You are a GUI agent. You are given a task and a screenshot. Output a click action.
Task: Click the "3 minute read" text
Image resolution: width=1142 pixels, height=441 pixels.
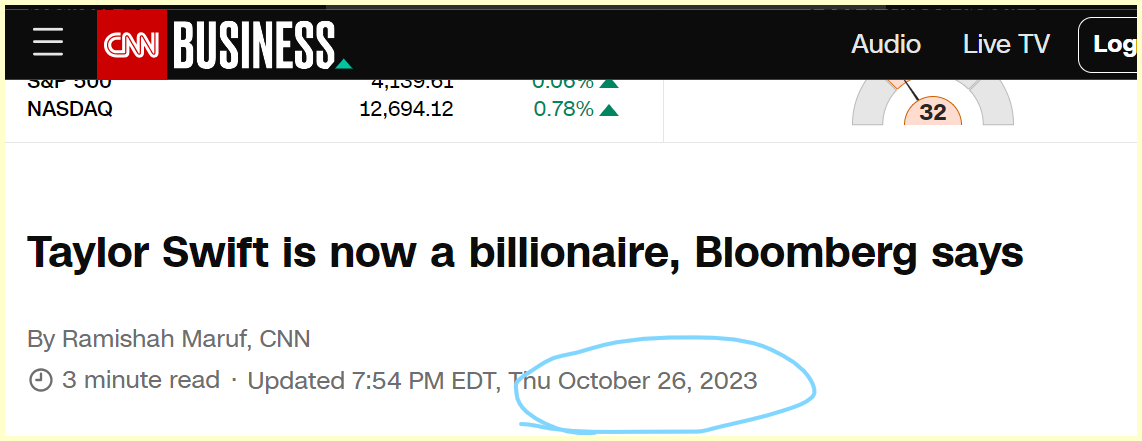pyautogui.click(x=141, y=381)
